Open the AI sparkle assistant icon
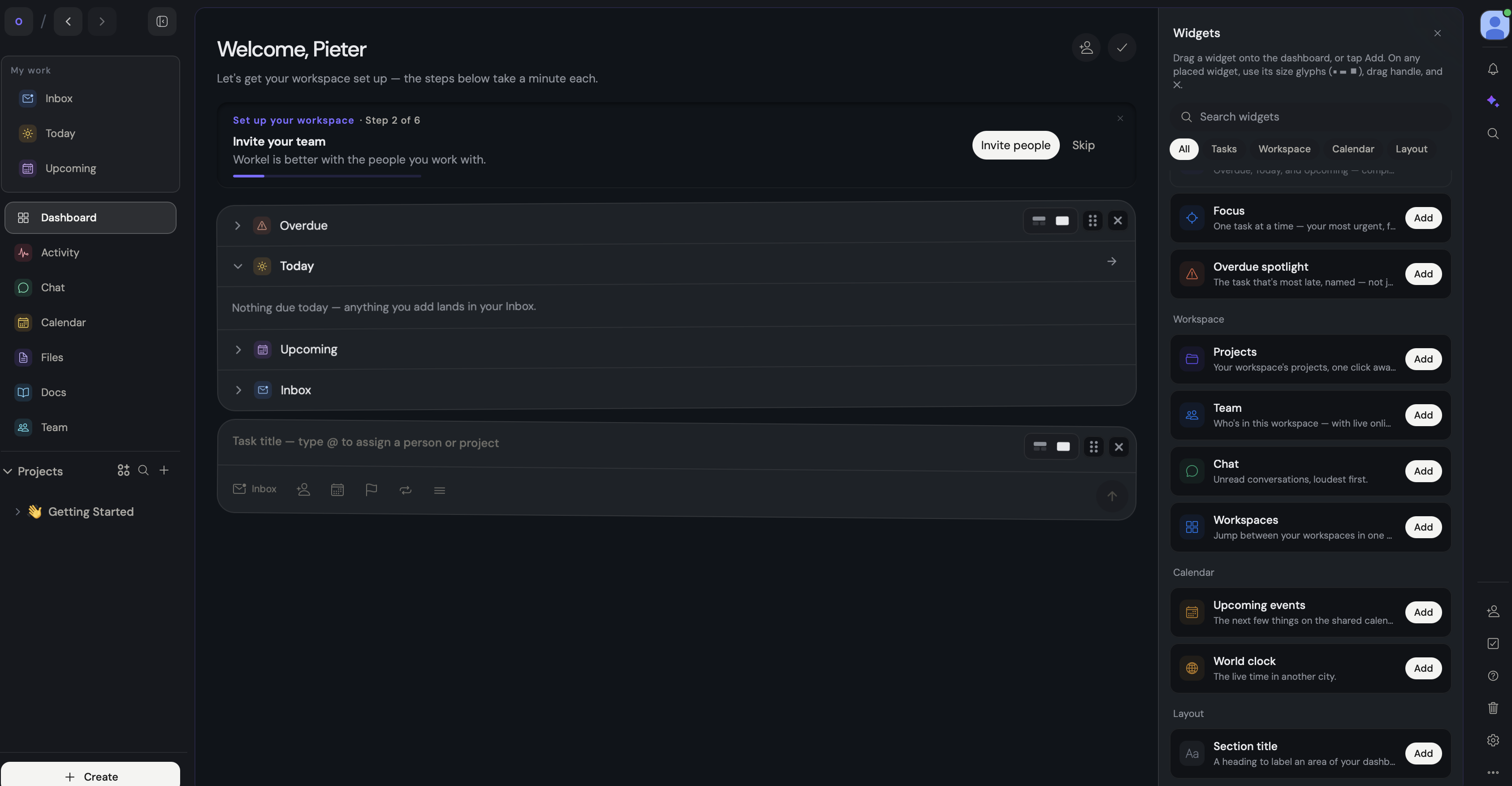This screenshot has width=1512, height=786. (1493, 101)
